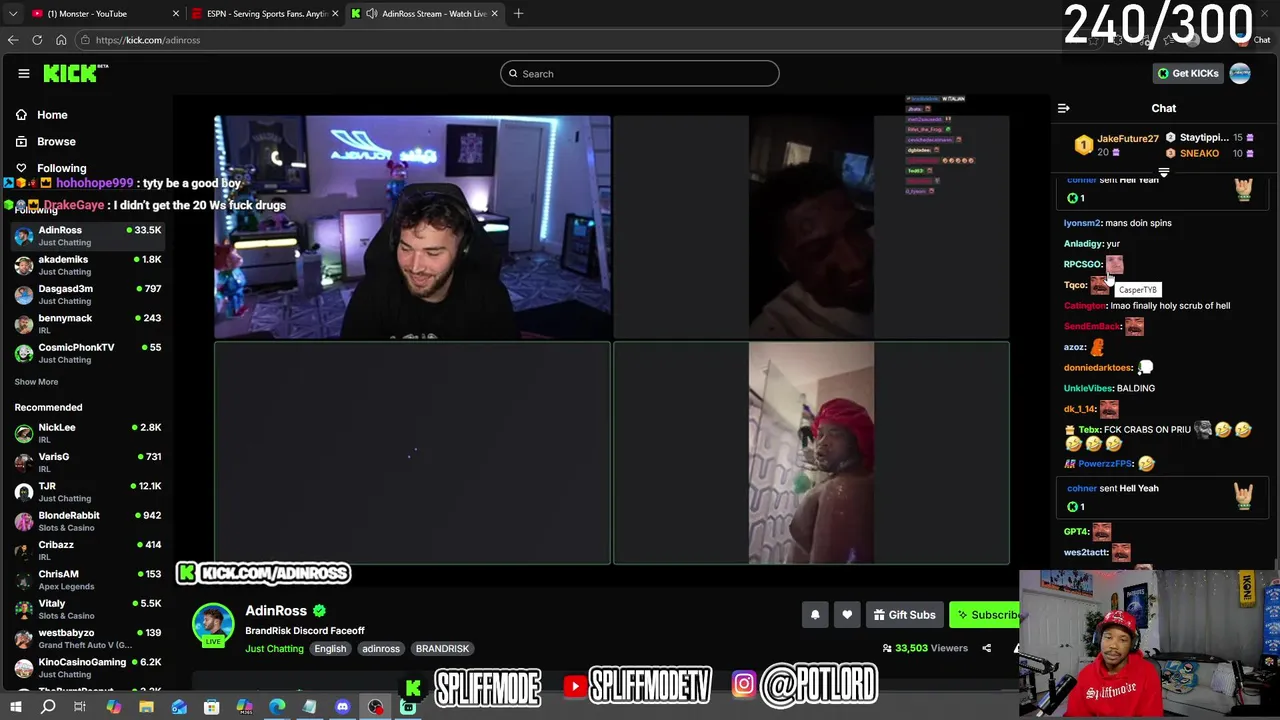The height and width of the screenshot is (720, 1280).
Task: Open the Kick hamburger menu
Action: [x=24, y=73]
